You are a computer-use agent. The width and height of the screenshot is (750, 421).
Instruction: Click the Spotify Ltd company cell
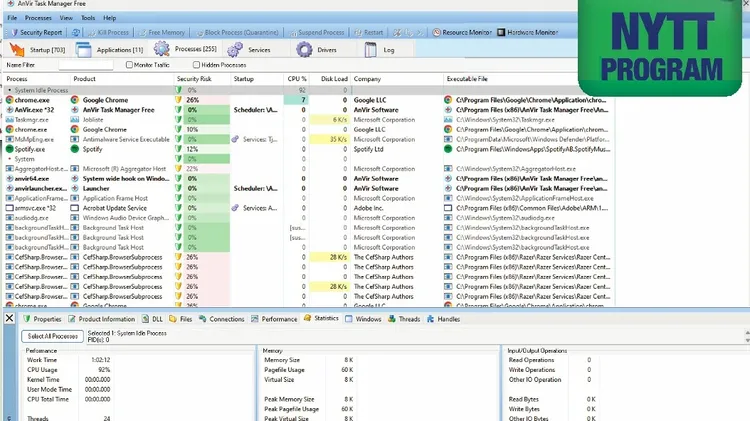click(x=368, y=149)
